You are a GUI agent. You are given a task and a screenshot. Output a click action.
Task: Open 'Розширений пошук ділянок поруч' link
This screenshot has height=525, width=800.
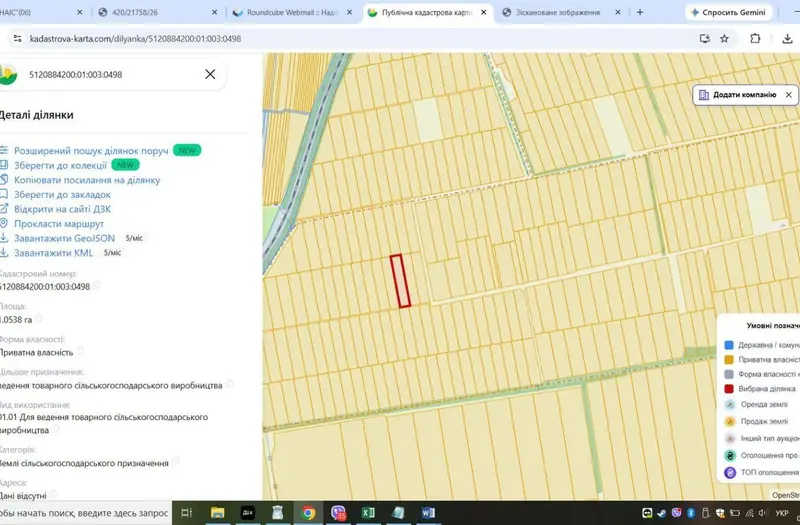(x=91, y=151)
